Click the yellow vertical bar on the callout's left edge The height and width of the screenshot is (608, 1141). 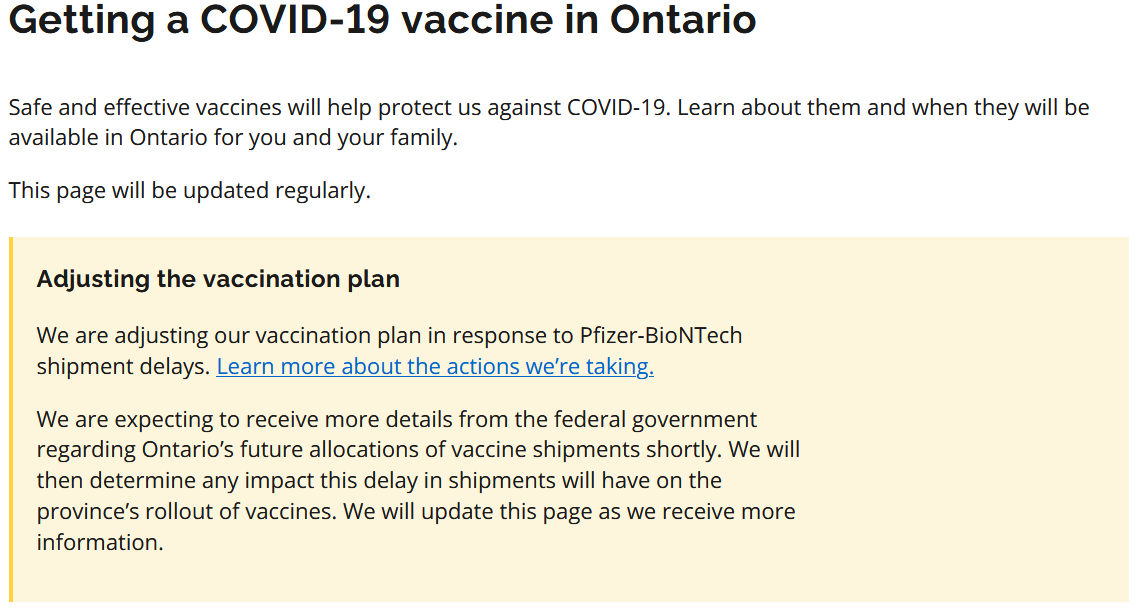click(x=11, y=420)
